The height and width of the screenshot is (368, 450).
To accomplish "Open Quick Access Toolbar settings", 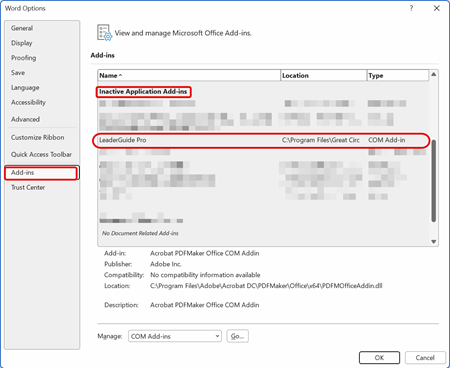I will (x=41, y=154).
